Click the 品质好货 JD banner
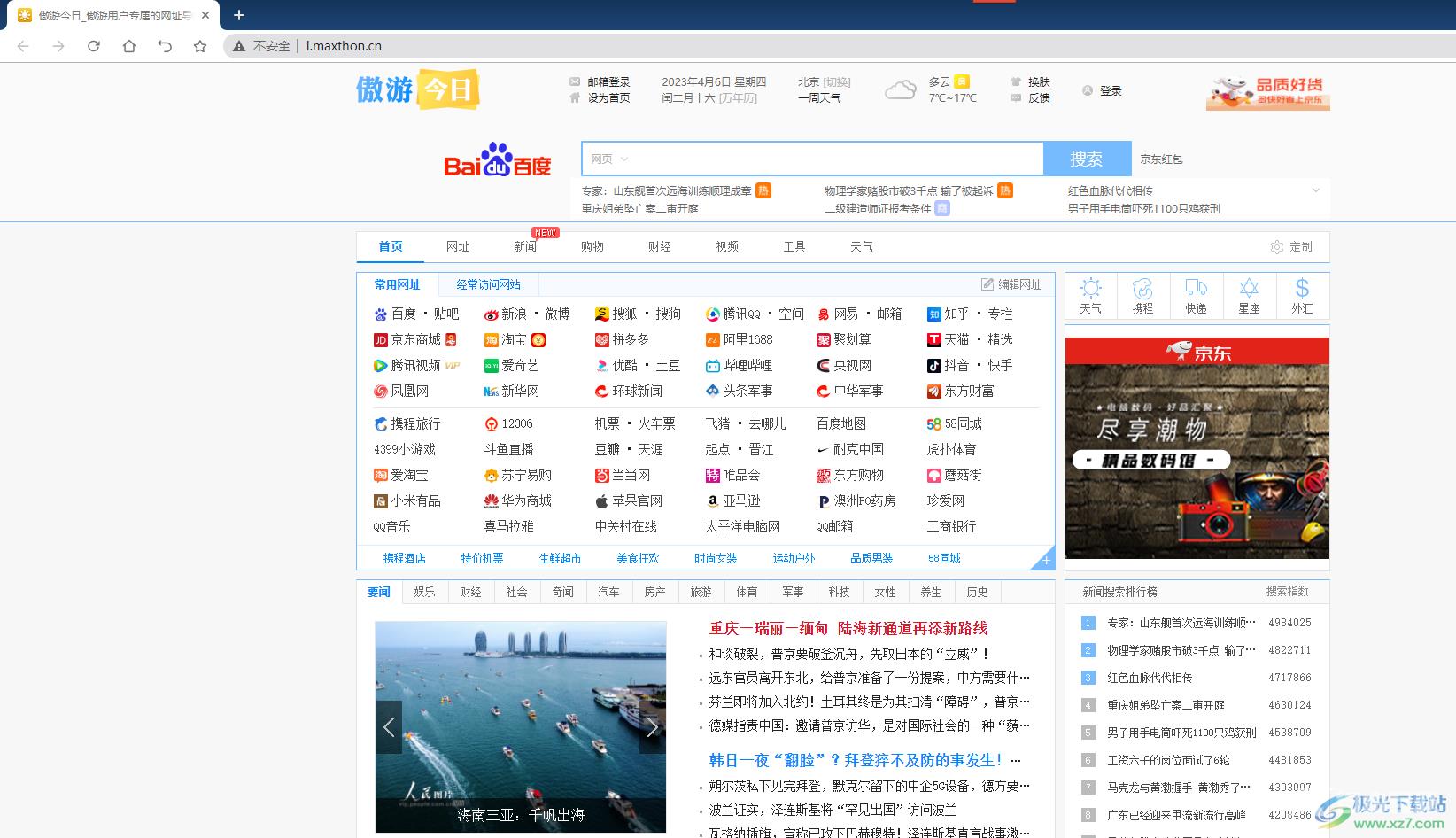 pos(1268,91)
